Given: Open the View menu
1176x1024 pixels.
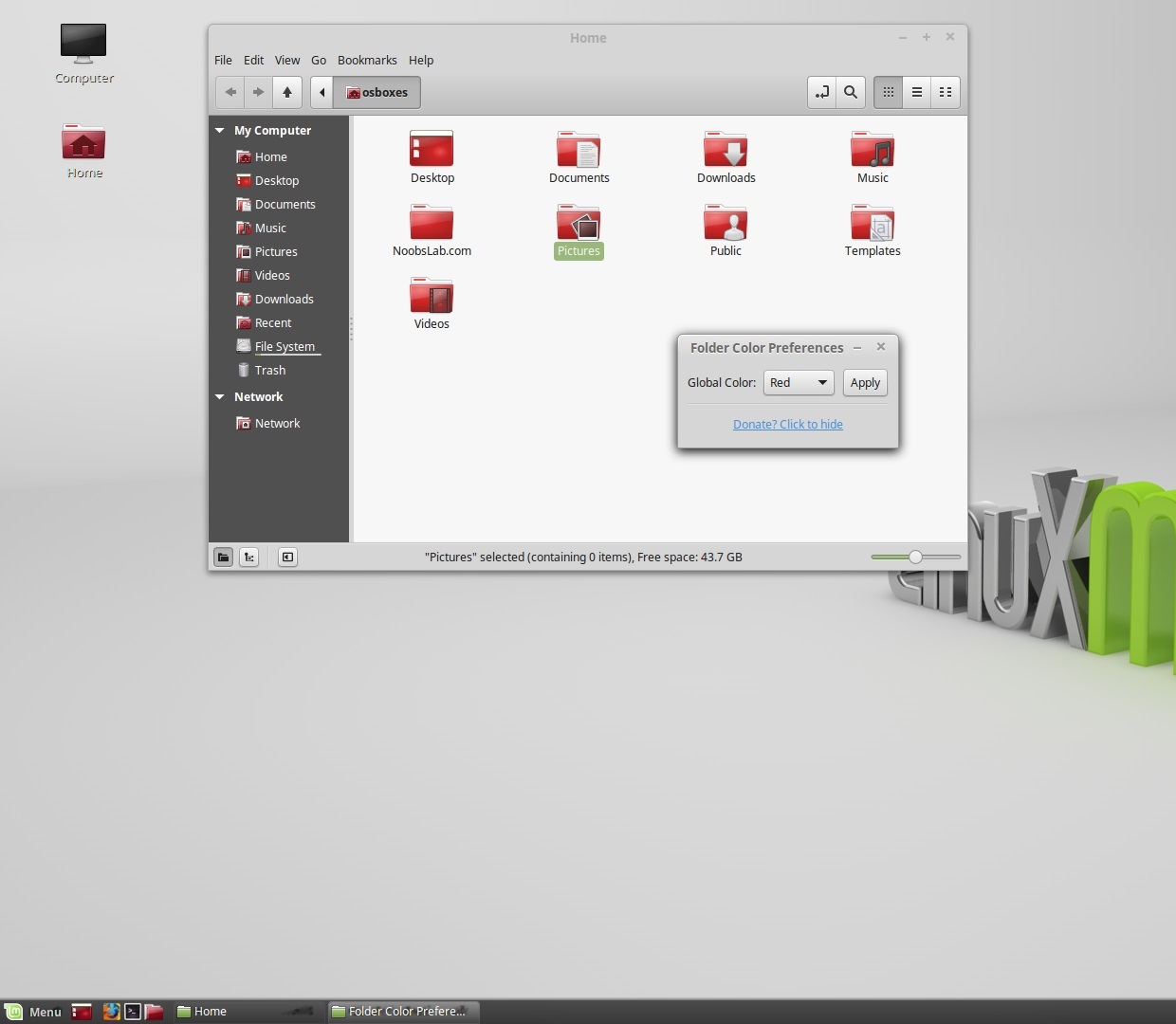Looking at the screenshot, I should (287, 60).
